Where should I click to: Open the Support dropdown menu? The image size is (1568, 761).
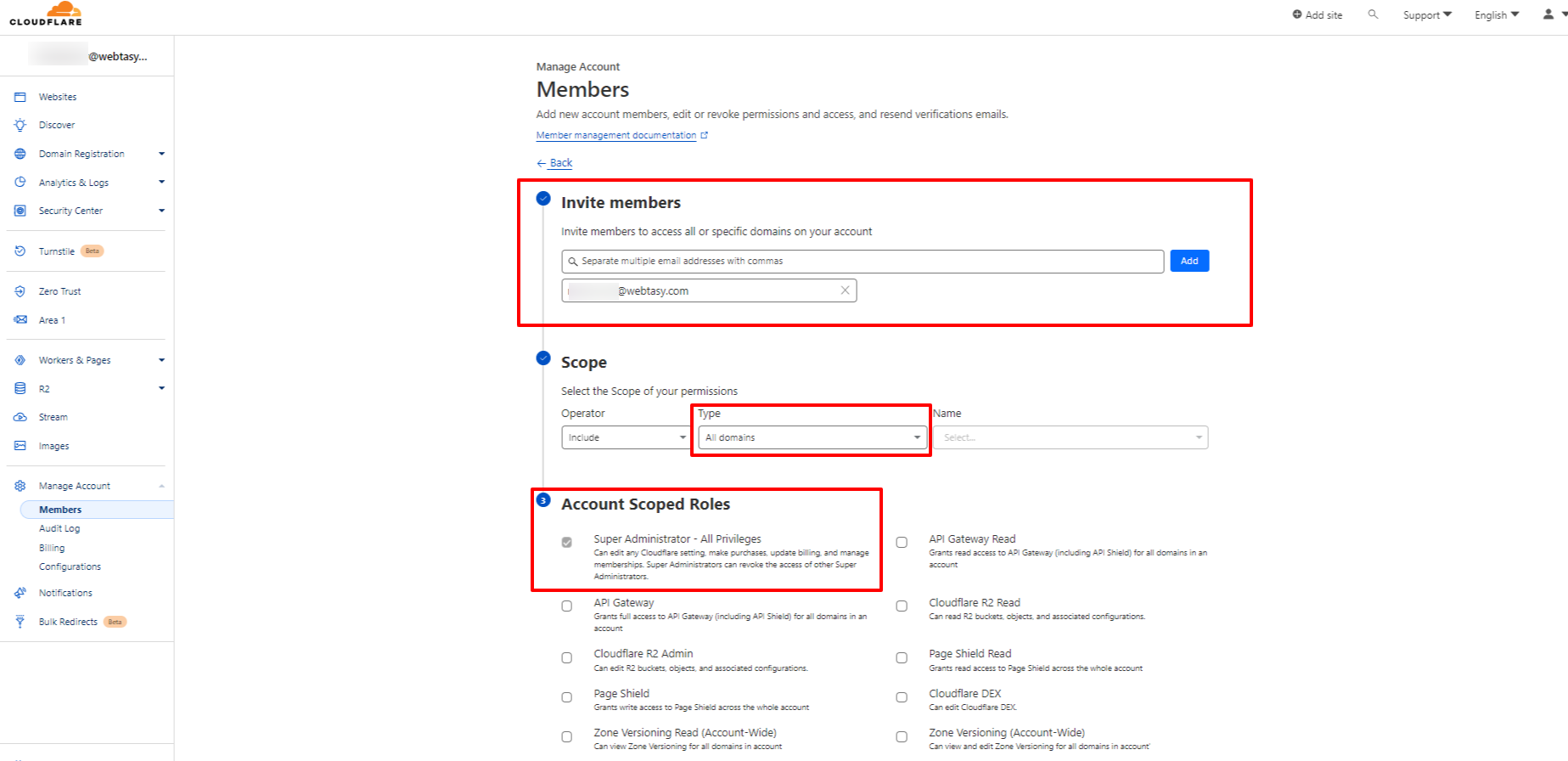click(1427, 14)
